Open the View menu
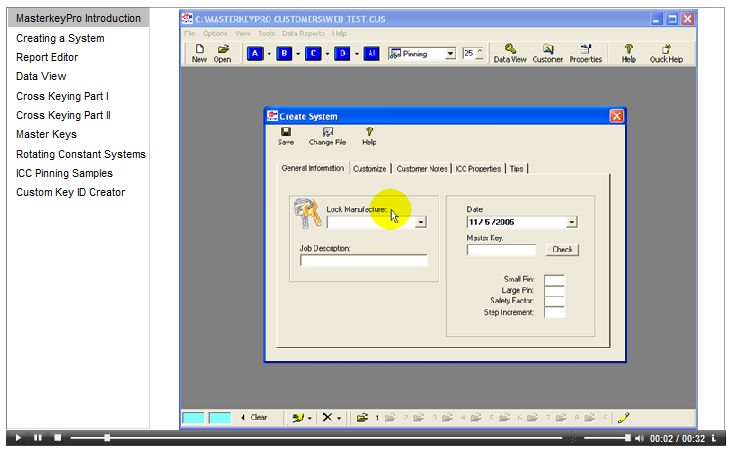Screen dimensions: 733x449 243,34
